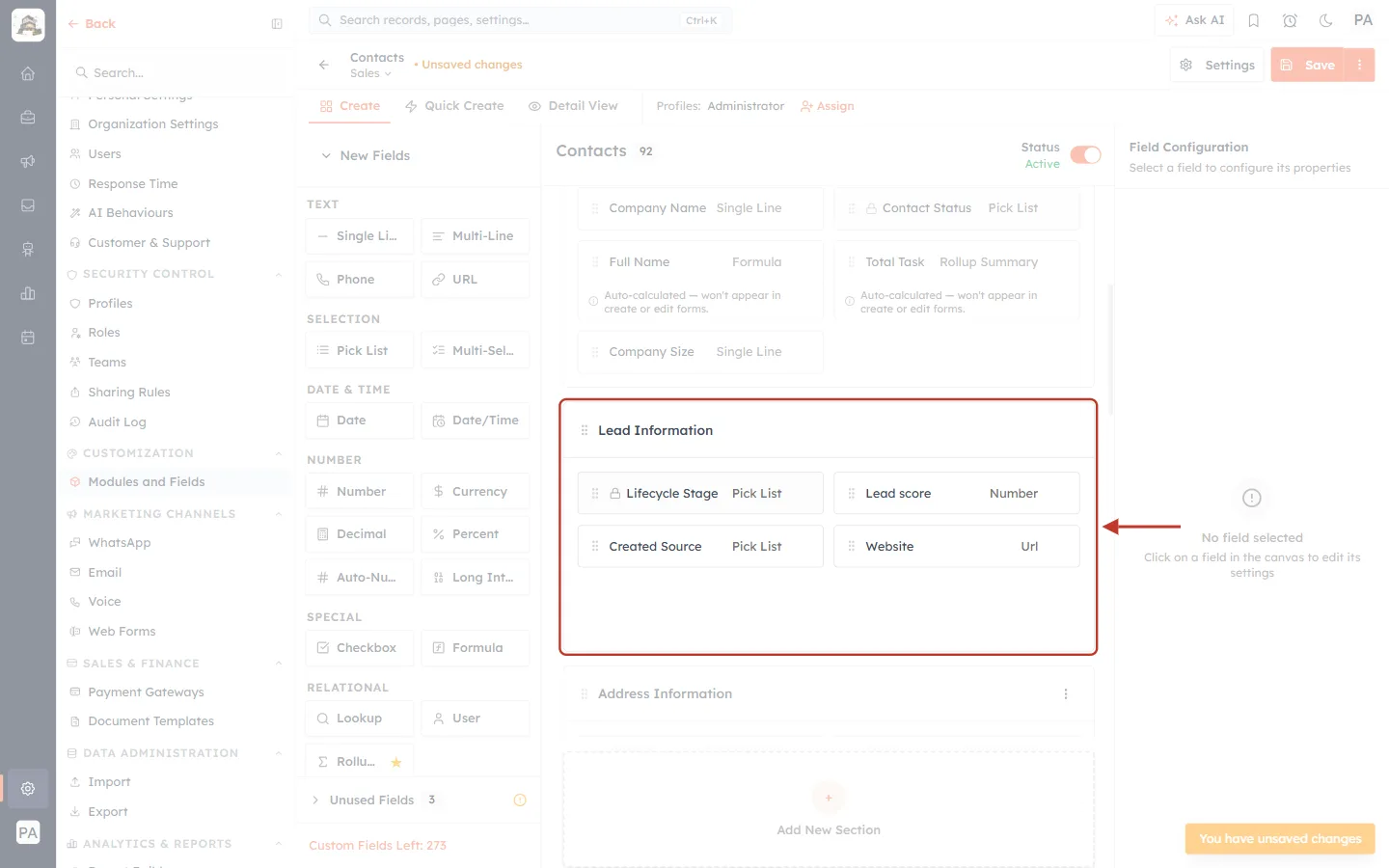Click the Ask AI button
This screenshot has width=1389, height=868.
point(1194,20)
